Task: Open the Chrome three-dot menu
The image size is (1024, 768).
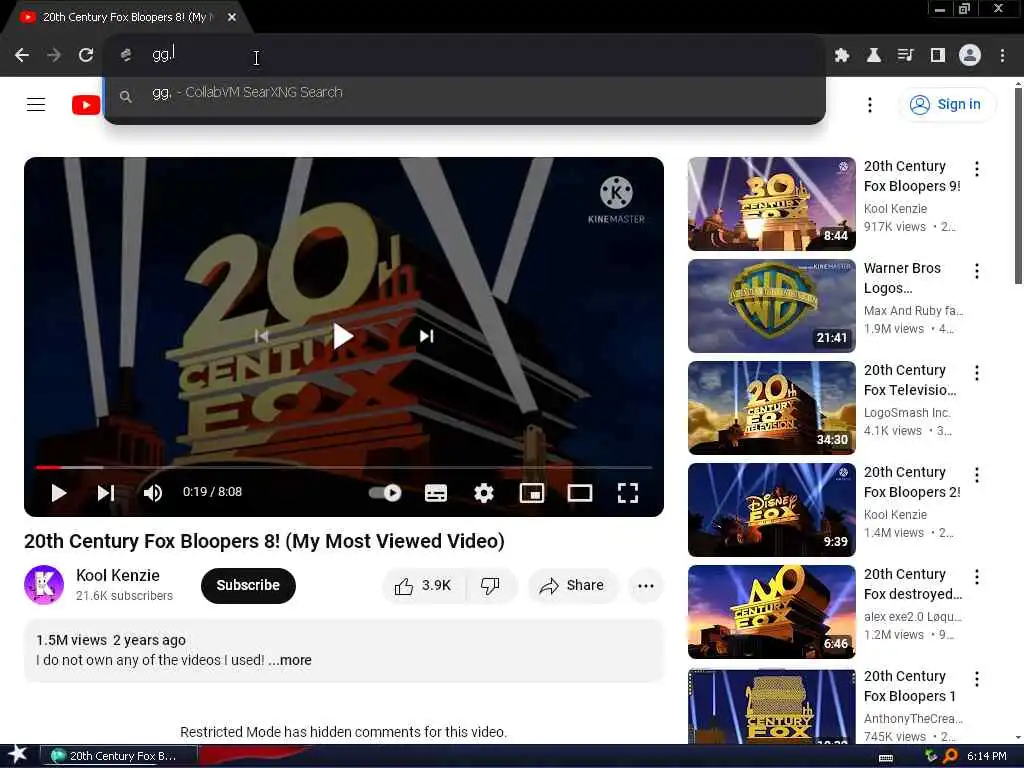Action: coord(1002,56)
